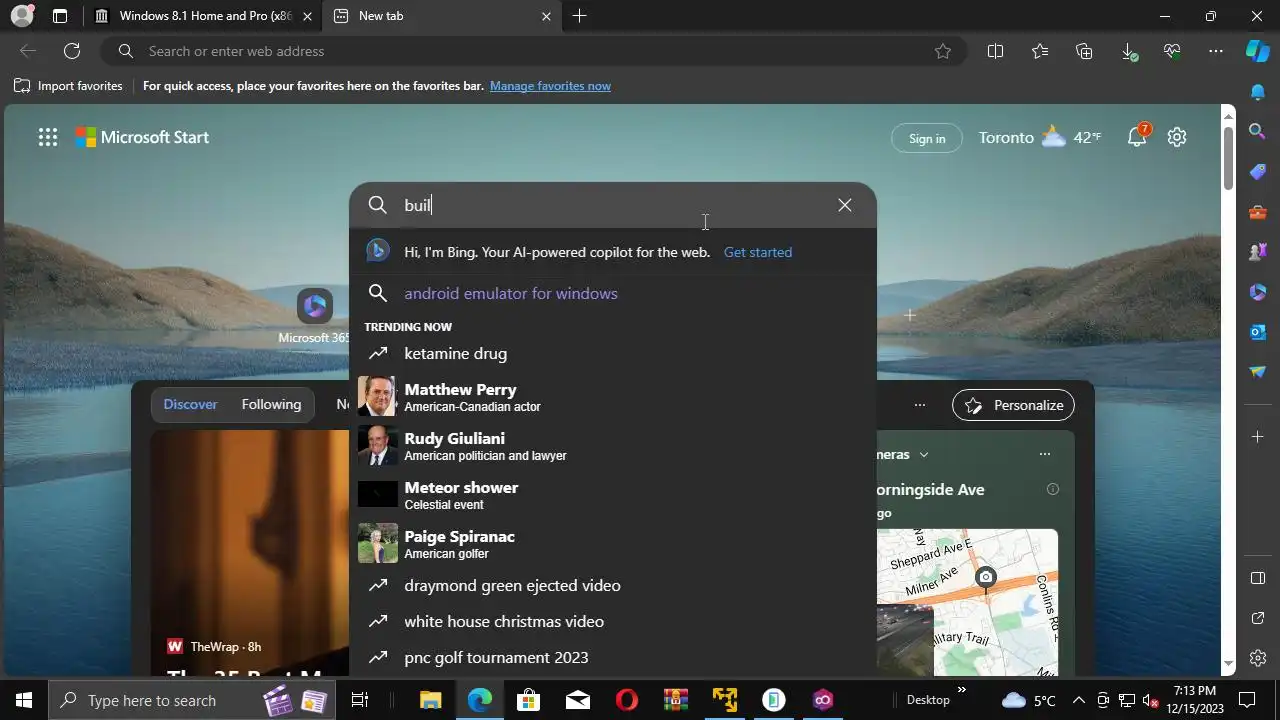The width and height of the screenshot is (1280, 720).
Task: Select pnc golf tournament 2023
Action: click(612, 657)
